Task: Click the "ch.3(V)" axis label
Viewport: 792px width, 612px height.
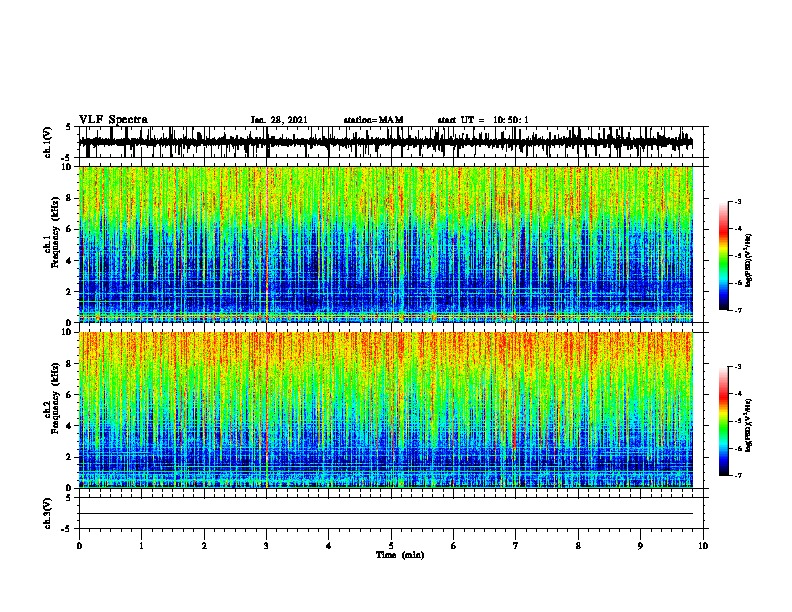Action: [47, 513]
